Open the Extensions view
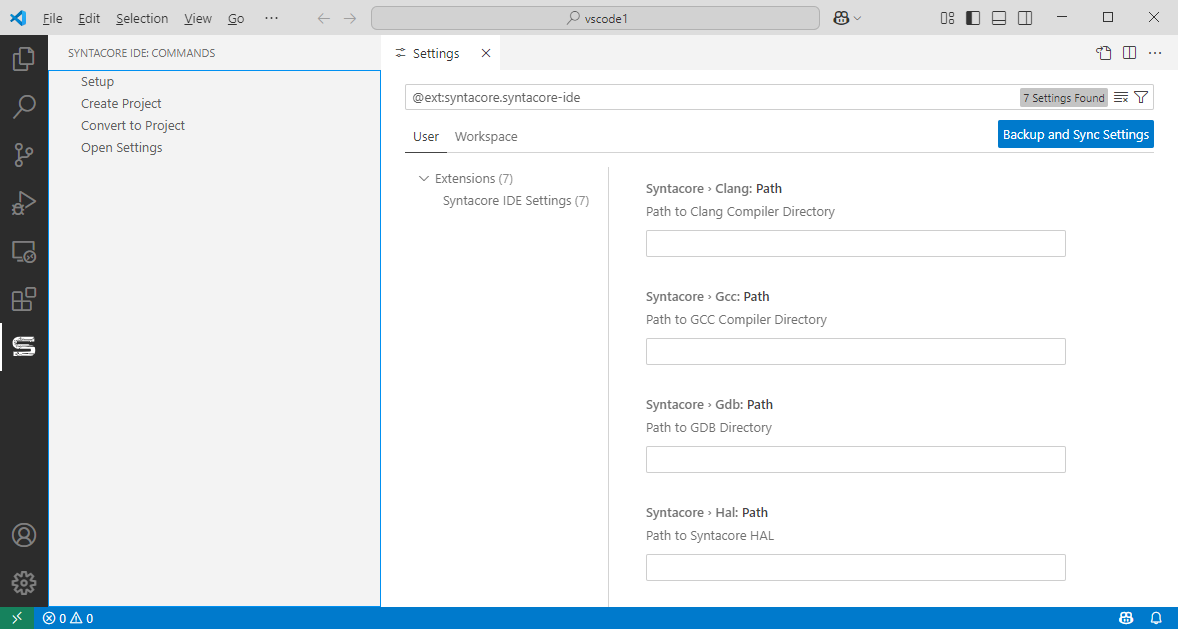 [24, 299]
